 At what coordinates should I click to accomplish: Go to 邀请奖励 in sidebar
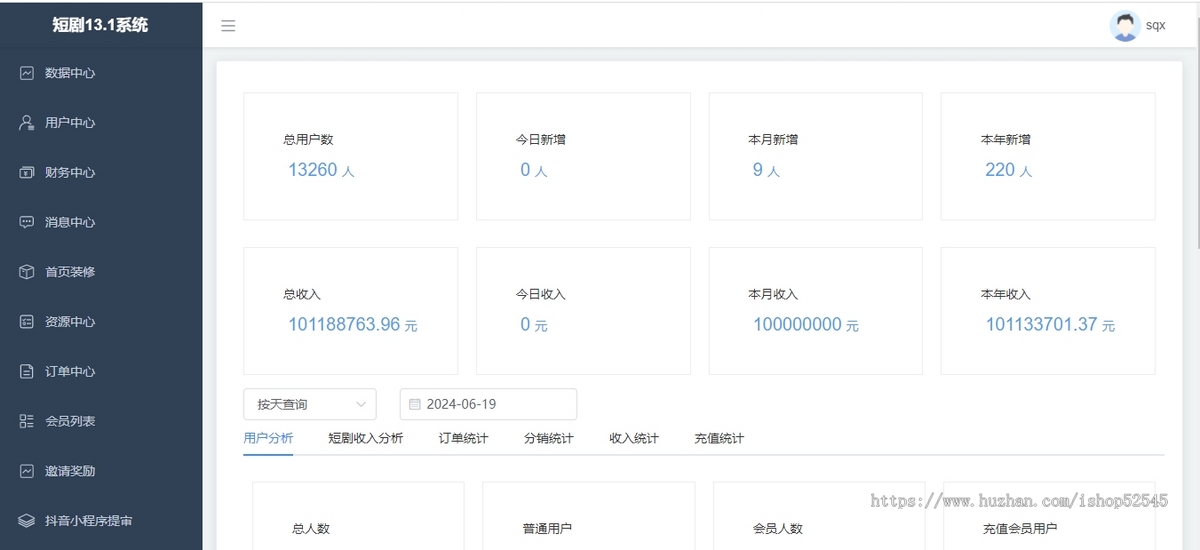101,471
